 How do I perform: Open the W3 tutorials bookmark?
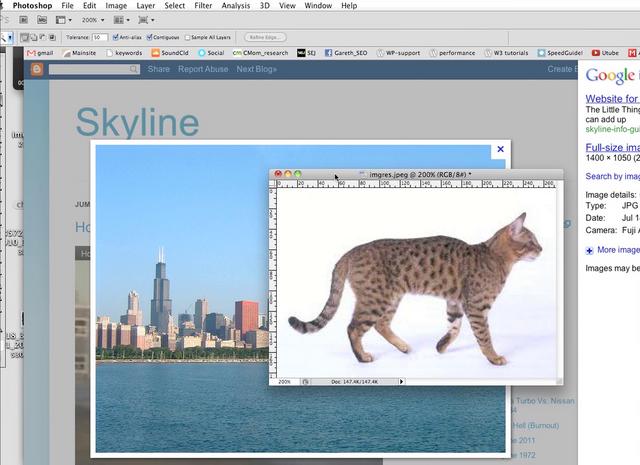pos(506,53)
